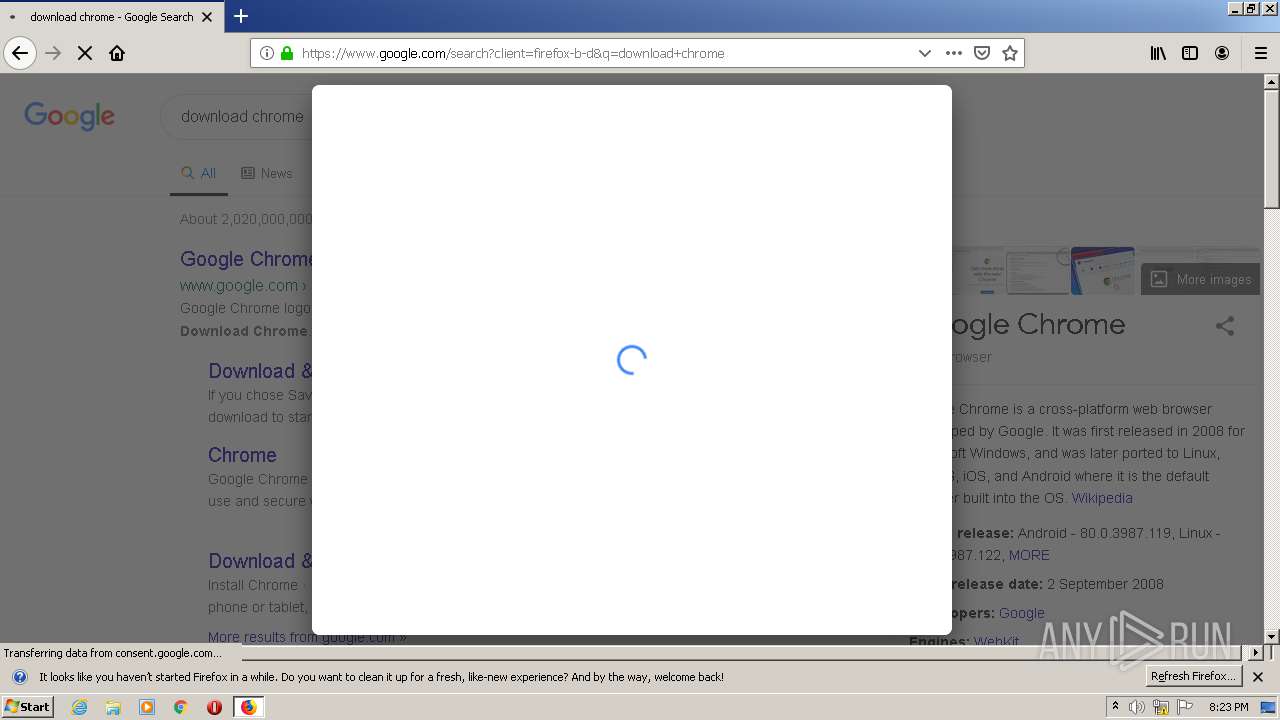Open the Wikipedia link

pos(1102,498)
